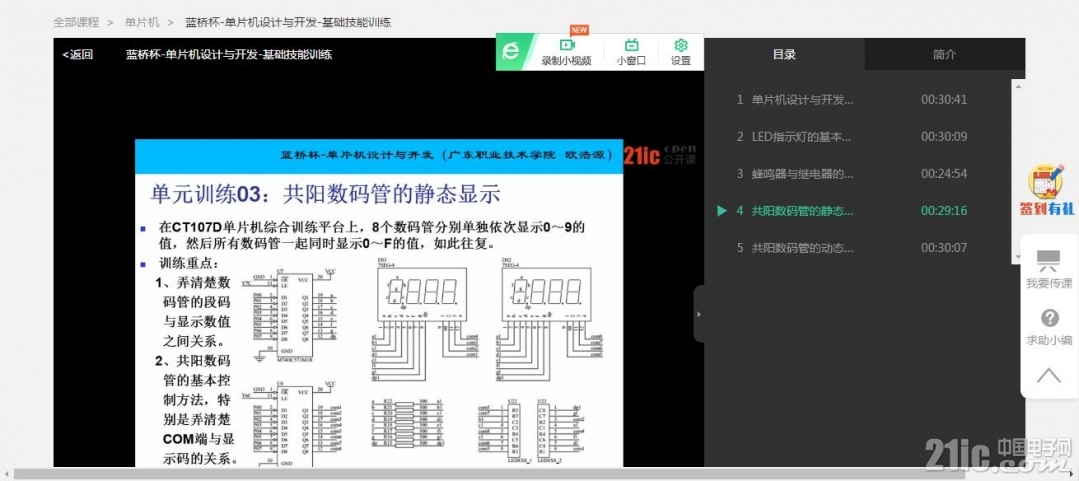Click the video slide area to pause
The width and height of the screenshot is (1079, 481).
378,303
